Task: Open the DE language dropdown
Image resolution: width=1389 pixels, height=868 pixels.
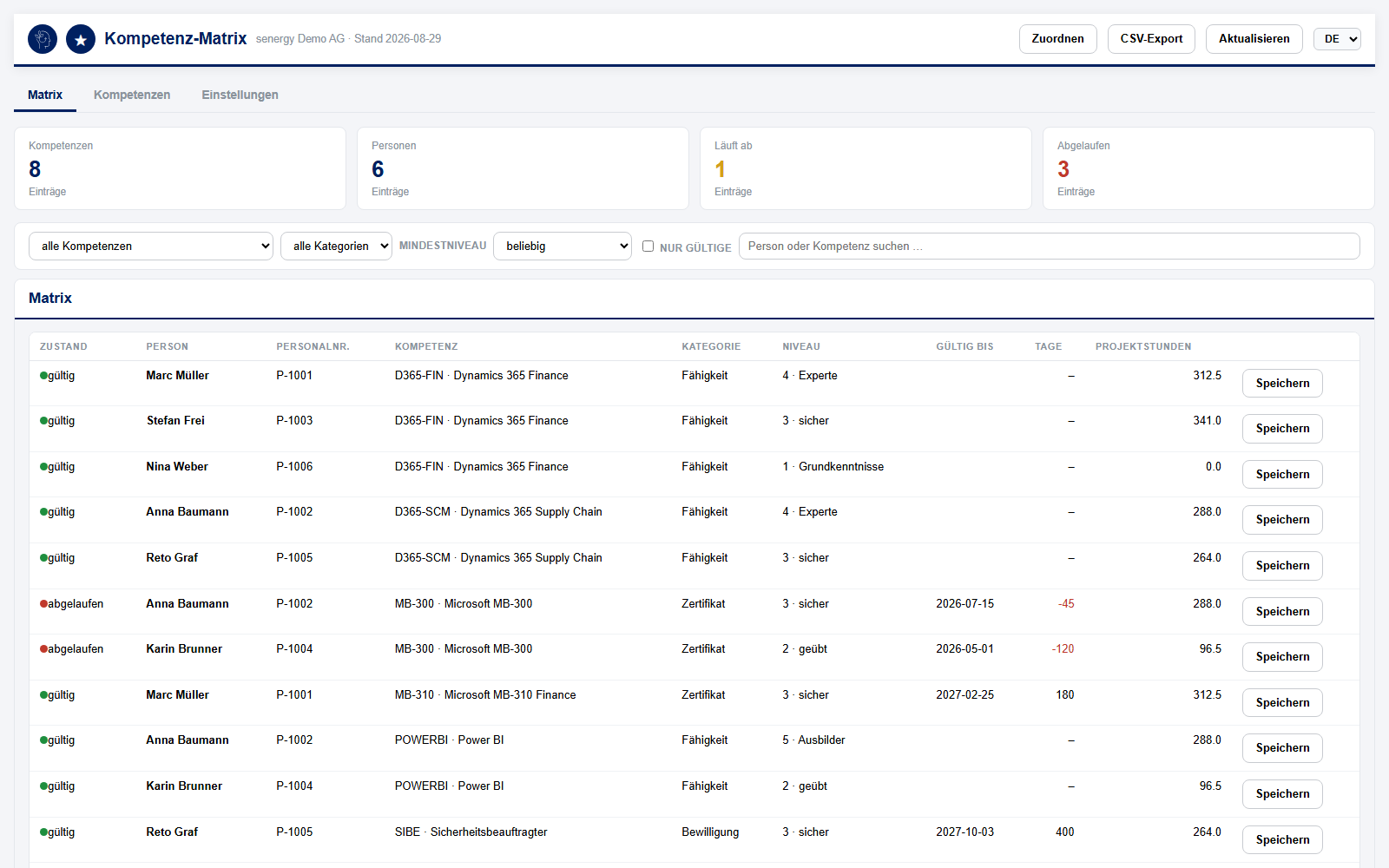Action: point(1337,39)
